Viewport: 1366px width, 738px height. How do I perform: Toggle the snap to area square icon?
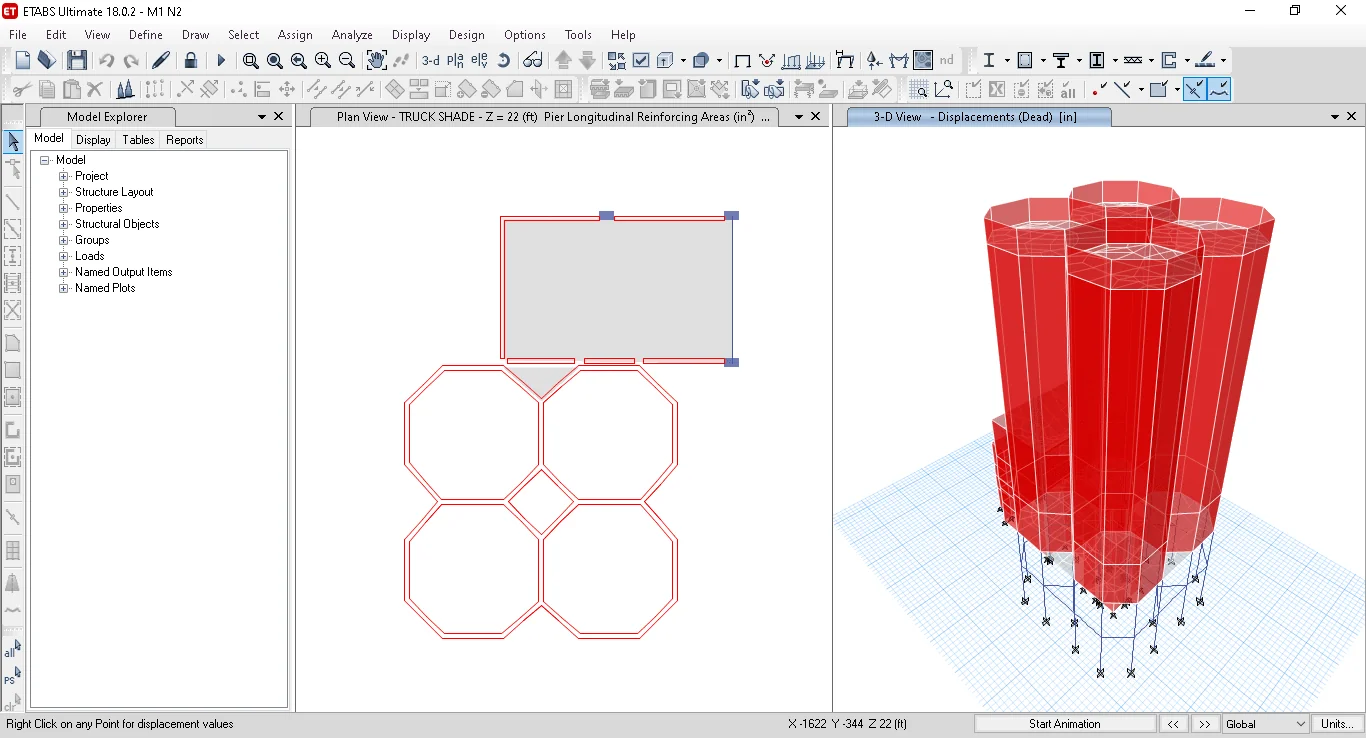click(x=1158, y=90)
